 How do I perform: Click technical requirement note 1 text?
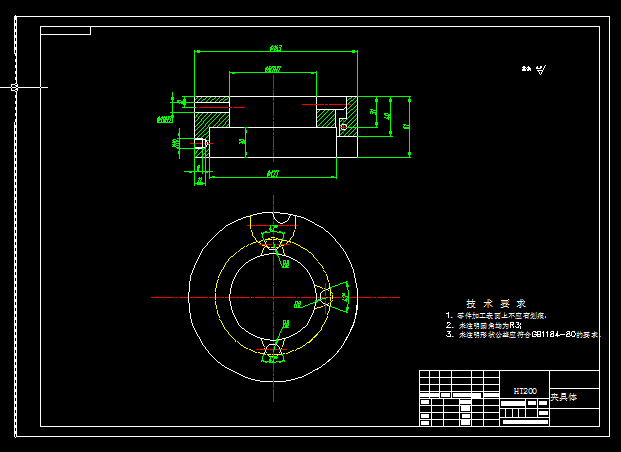click(496, 316)
